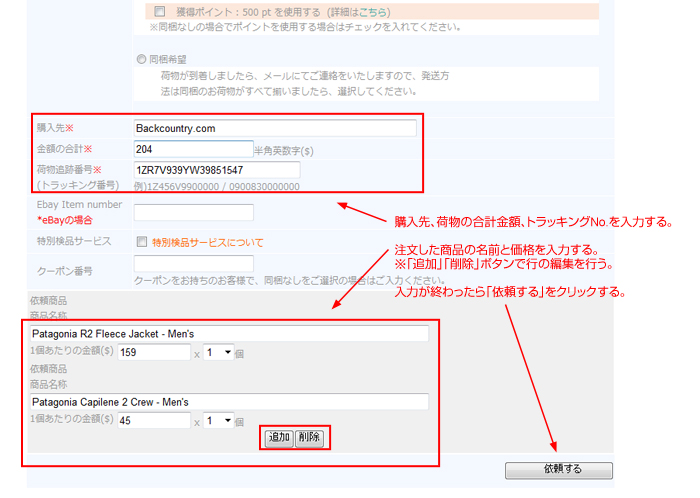This screenshot has height=498, width=700.
Task: Enable the 特別検品サービス checkbox
Action: [x=141, y=242]
